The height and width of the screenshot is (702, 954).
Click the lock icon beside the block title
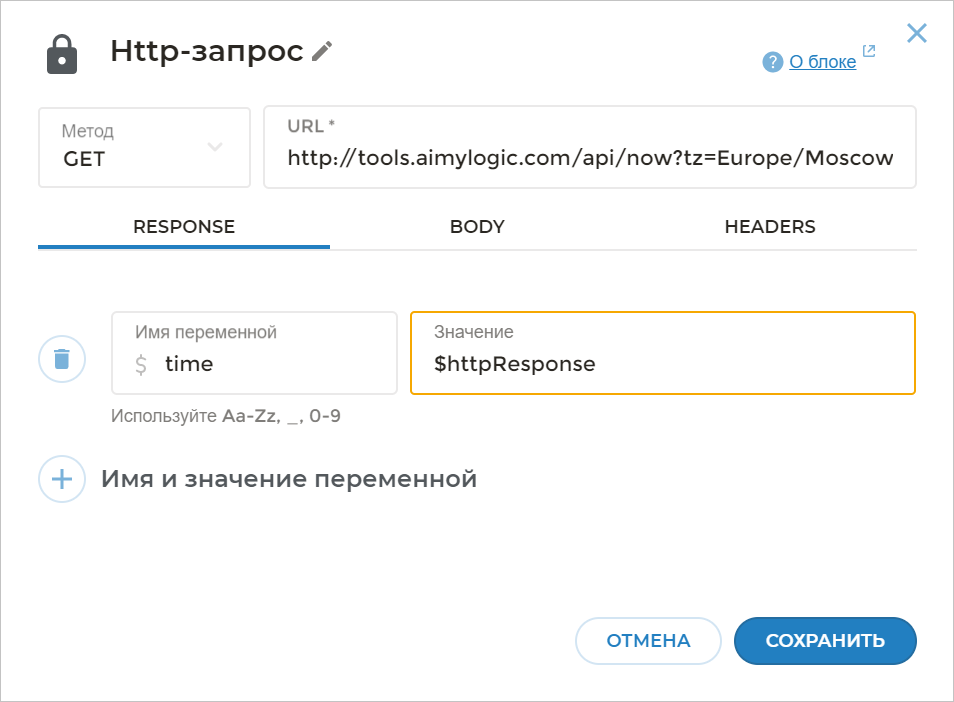click(60, 53)
